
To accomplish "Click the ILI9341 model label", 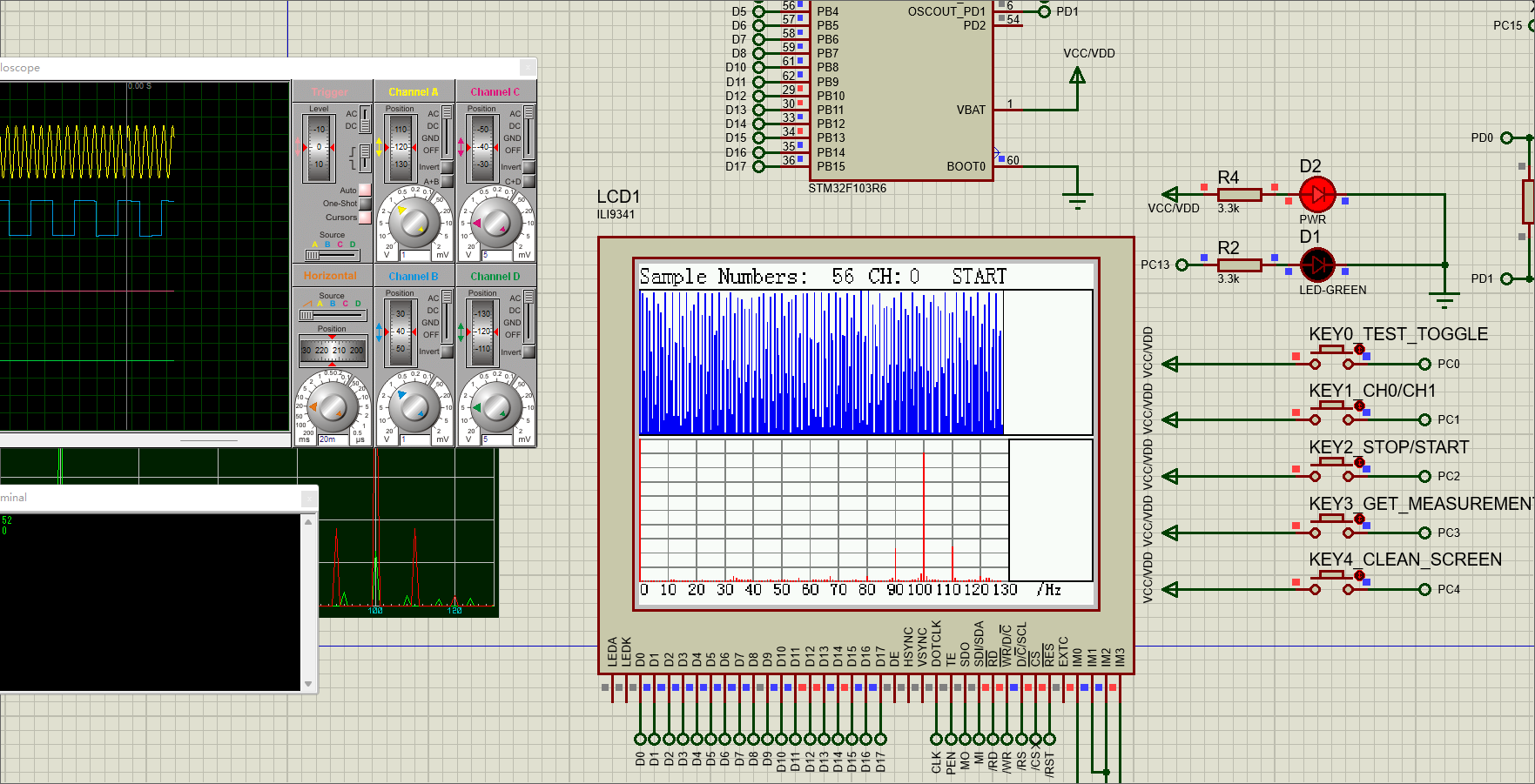I will pos(616,214).
